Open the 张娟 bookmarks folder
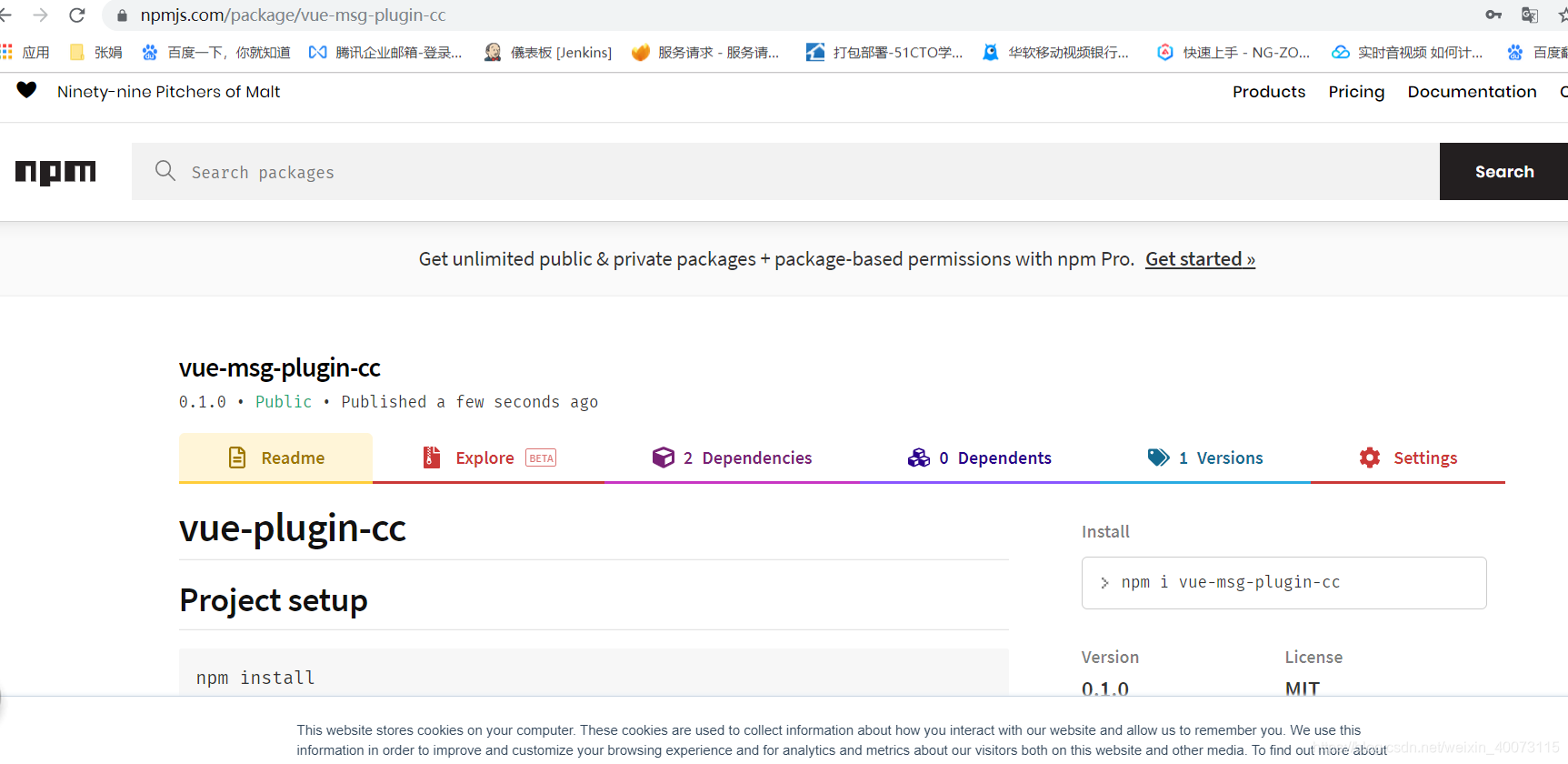Screen dimensions: 1568x764 coord(95,52)
